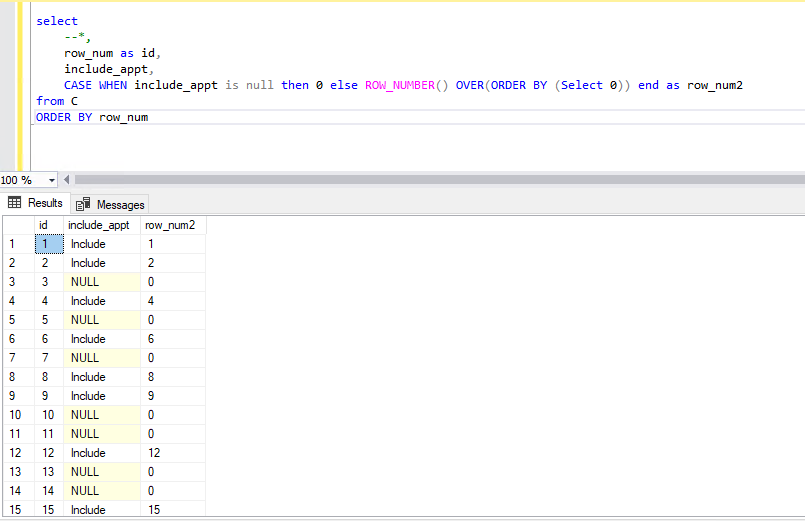Click the id cell with value 7
This screenshot has height=522, width=805.
(49, 358)
